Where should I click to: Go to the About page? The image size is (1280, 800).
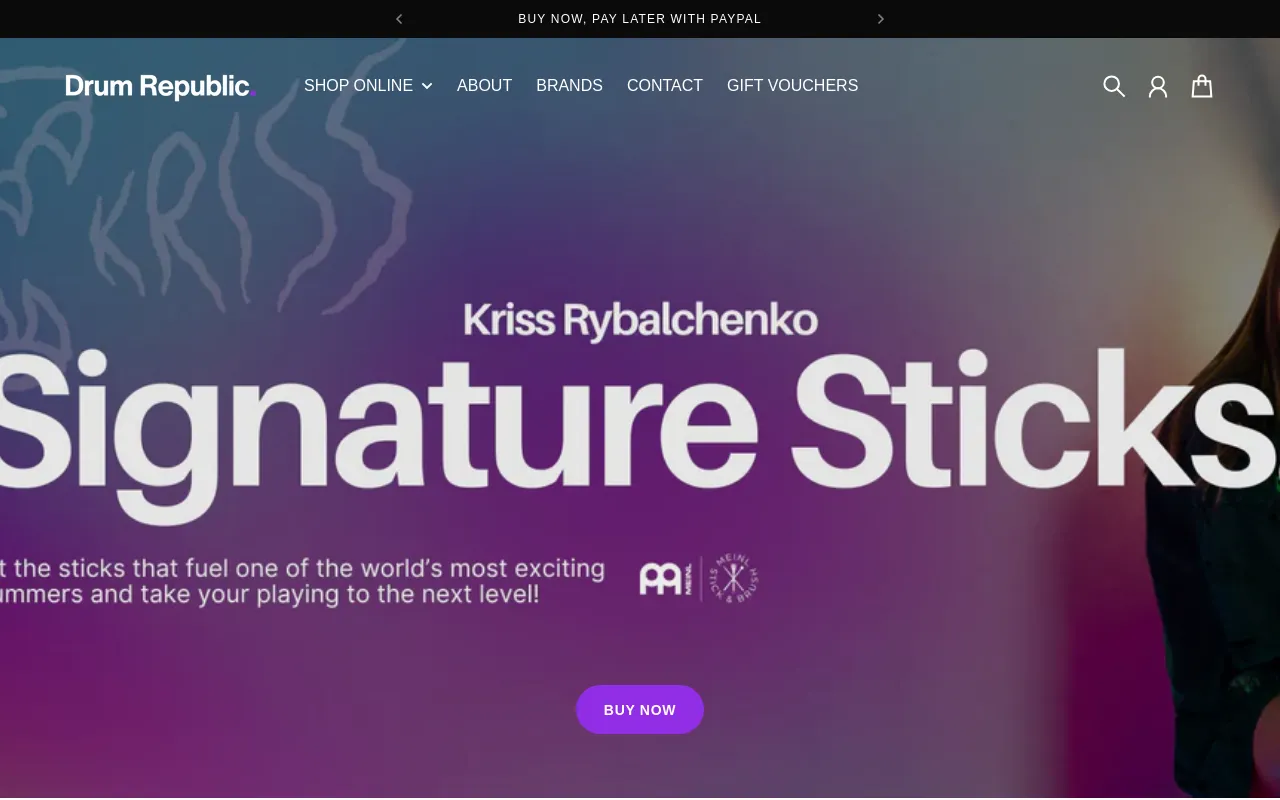point(484,86)
